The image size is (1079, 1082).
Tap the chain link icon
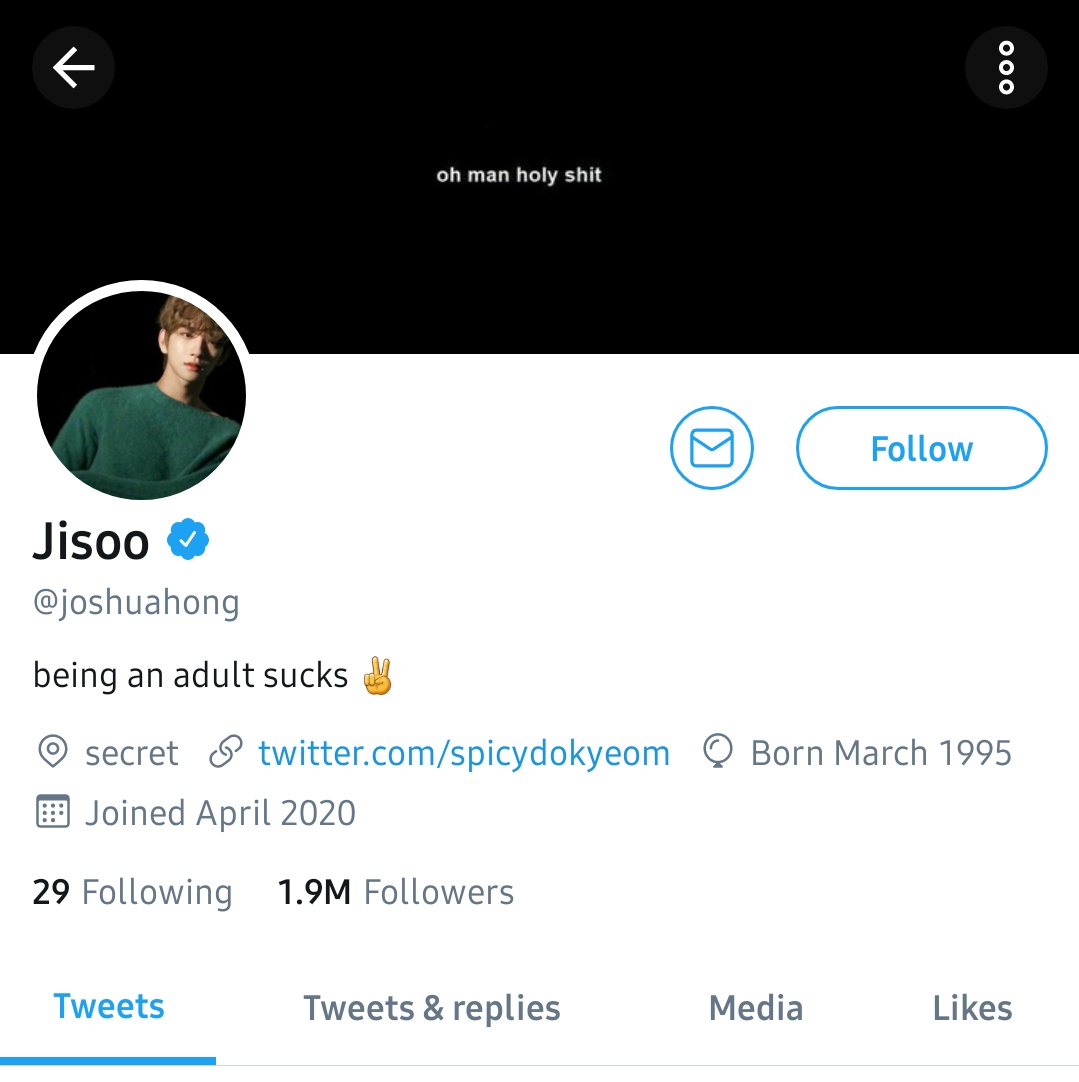point(226,751)
